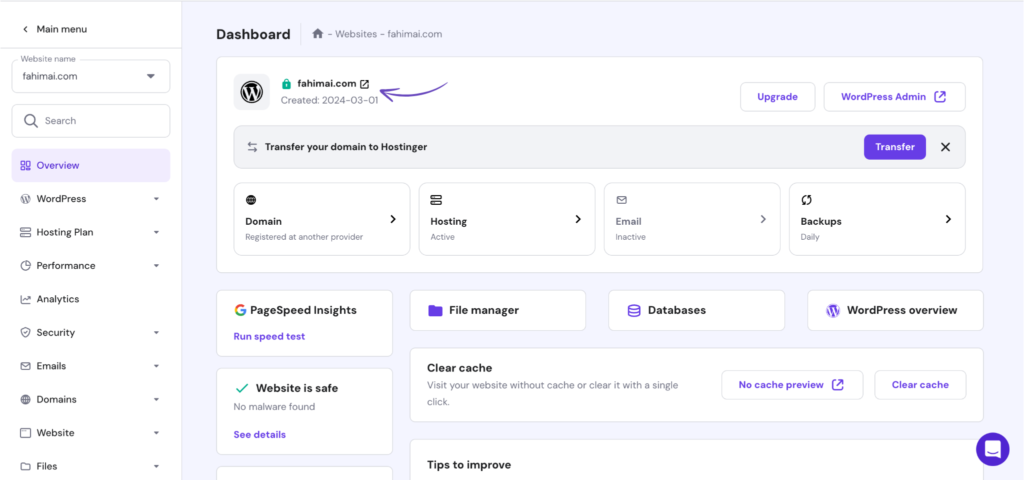The image size is (1024, 480).
Task: Click the Performance gauge icon
Action: point(25,266)
